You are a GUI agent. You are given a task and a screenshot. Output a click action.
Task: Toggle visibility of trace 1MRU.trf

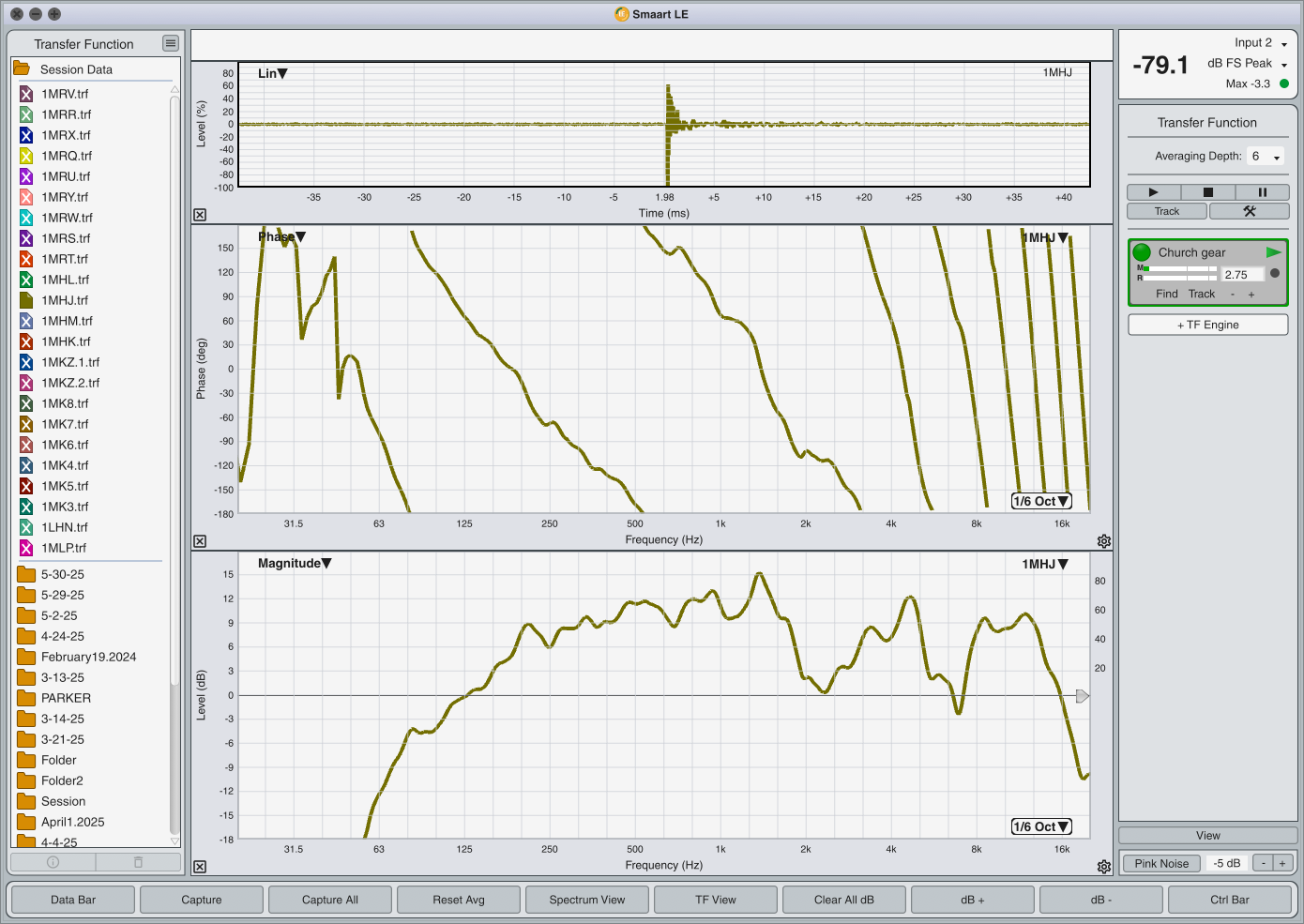[26, 176]
